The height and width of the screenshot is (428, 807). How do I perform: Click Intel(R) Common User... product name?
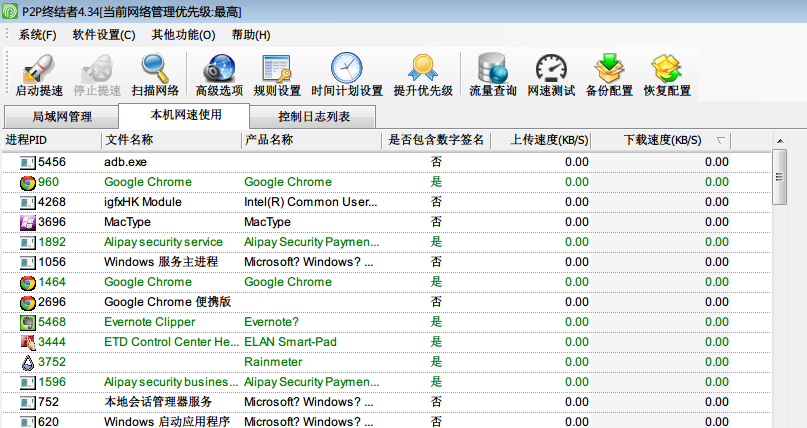tap(310, 202)
